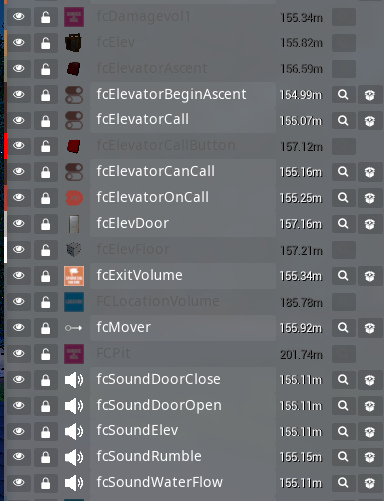Click the cube icon next to fcExitVolume
Screen dimensions: 384x501
click(x=369, y=276)
